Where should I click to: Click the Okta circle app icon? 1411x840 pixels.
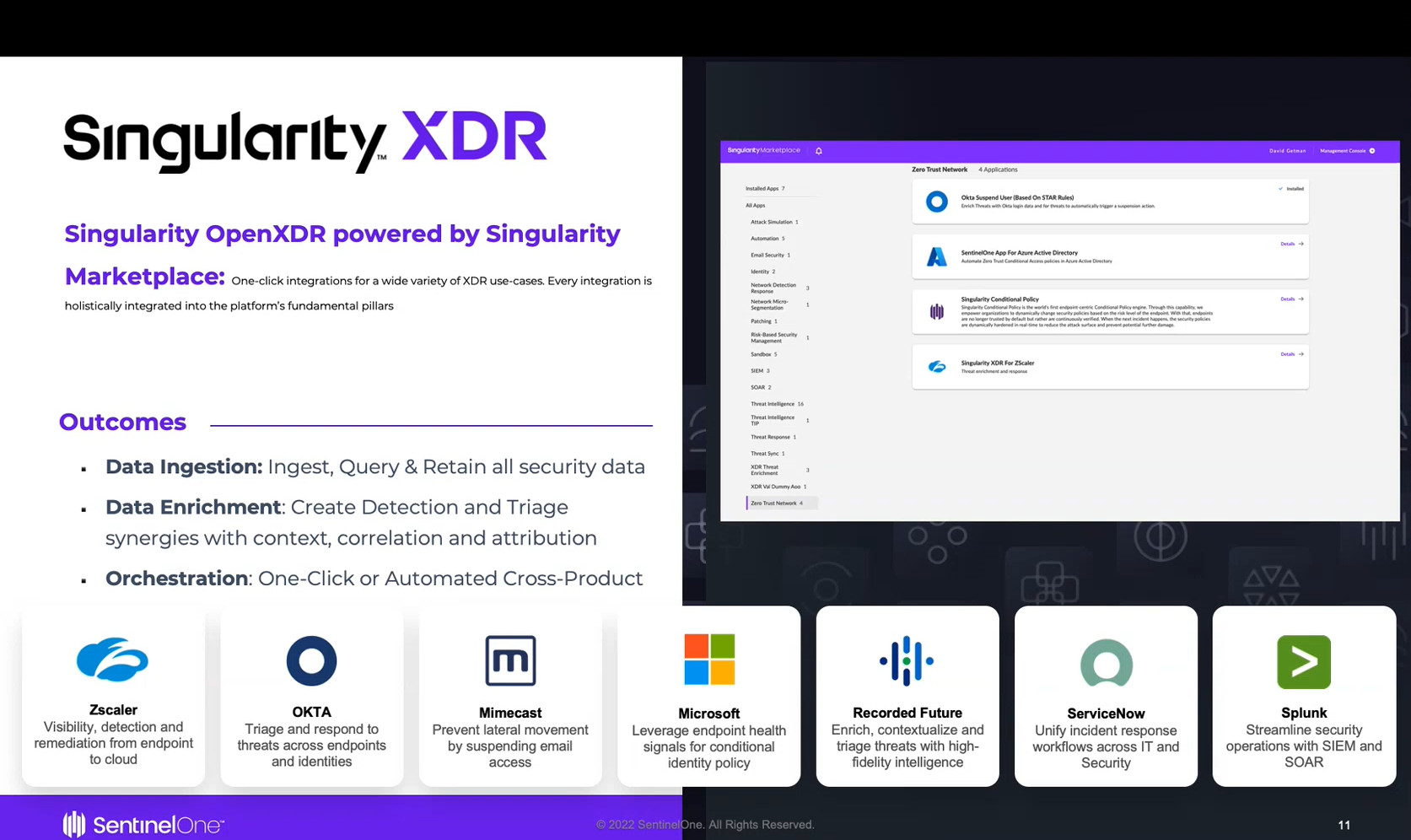(936, 202)
